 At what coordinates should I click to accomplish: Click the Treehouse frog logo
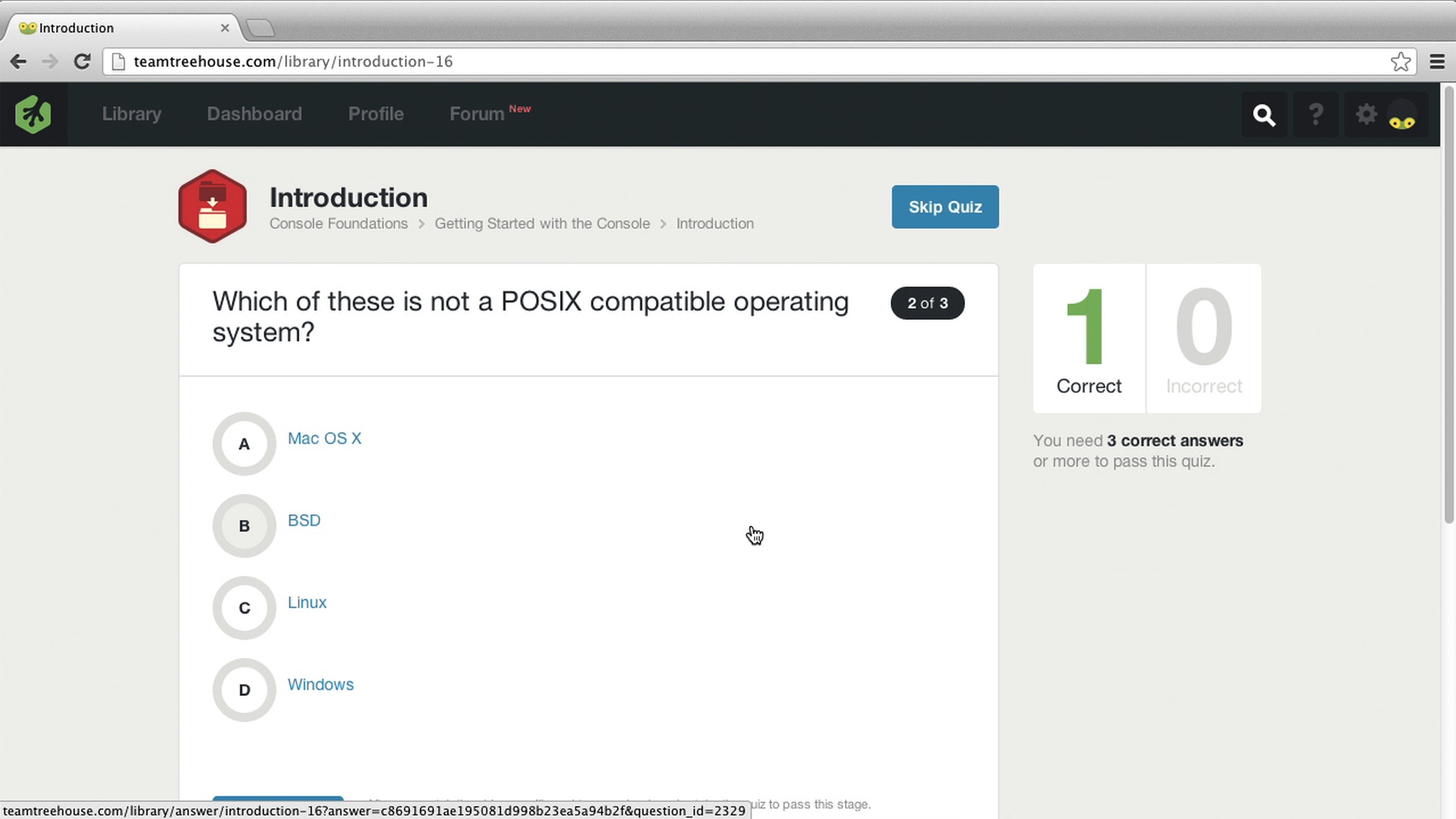coord(33,115)
